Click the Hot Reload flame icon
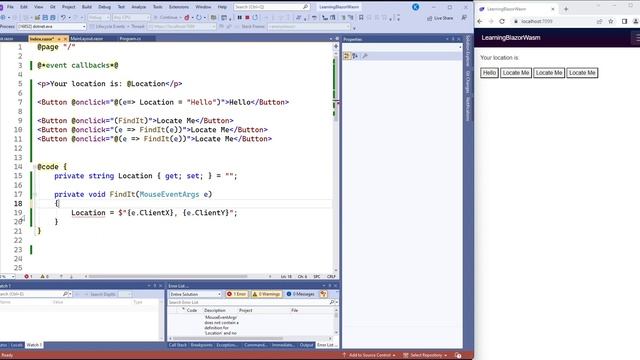 pos(187,18)
